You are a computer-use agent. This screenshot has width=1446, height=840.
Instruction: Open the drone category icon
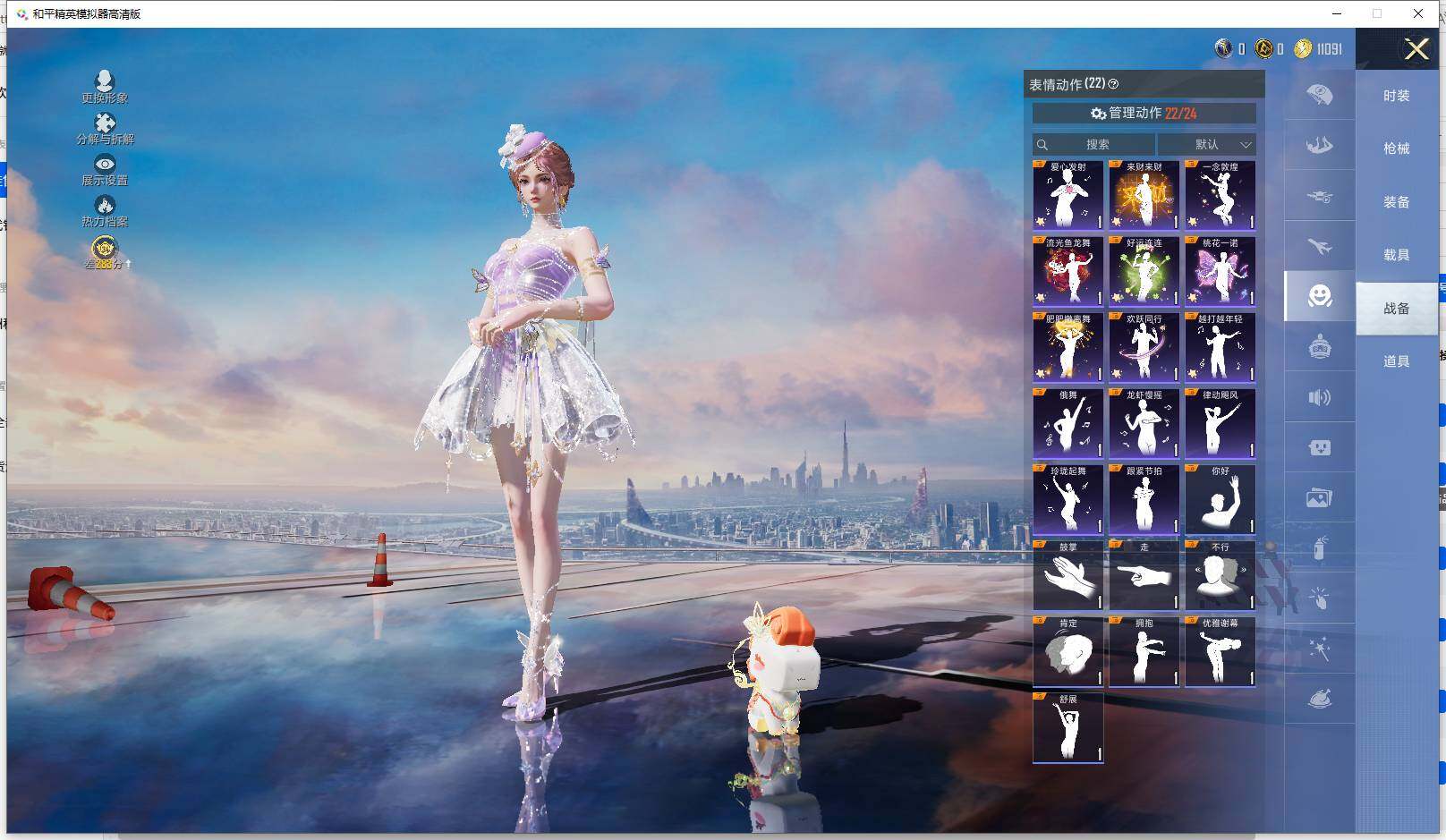click(x=1319, y=196)
